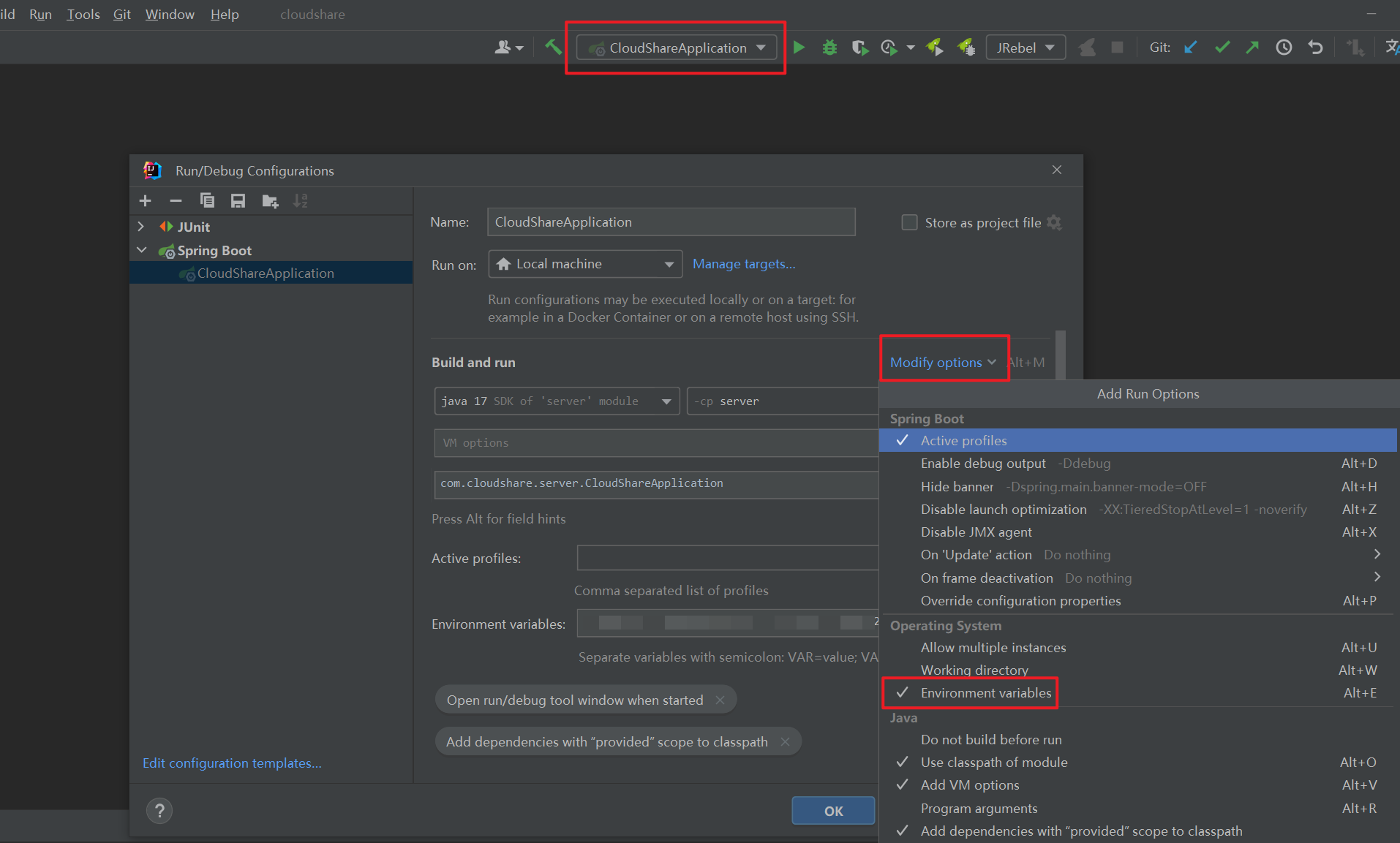Open Run on Local machine dropdown

click(x=585, y=264)
